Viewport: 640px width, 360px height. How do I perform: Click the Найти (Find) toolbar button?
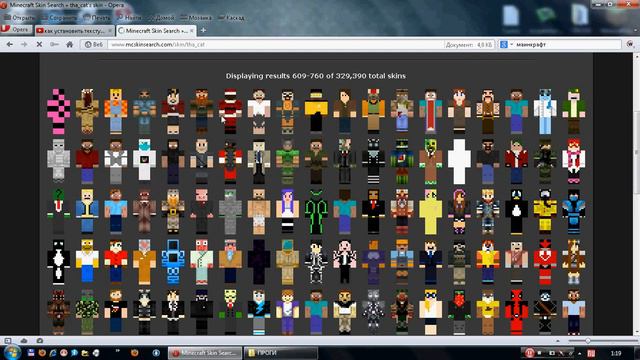129,18
